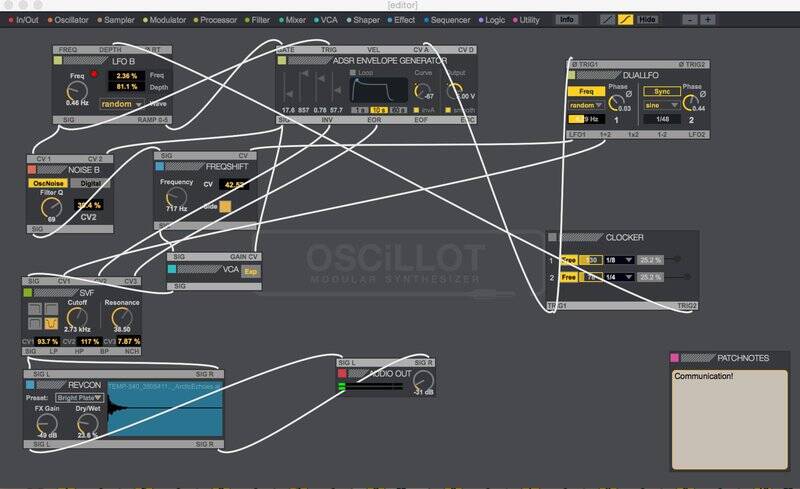Open the CLOCKER 1/8 rate dropdown
Viewport: 800px width, 489px height.
pos(615,259)
